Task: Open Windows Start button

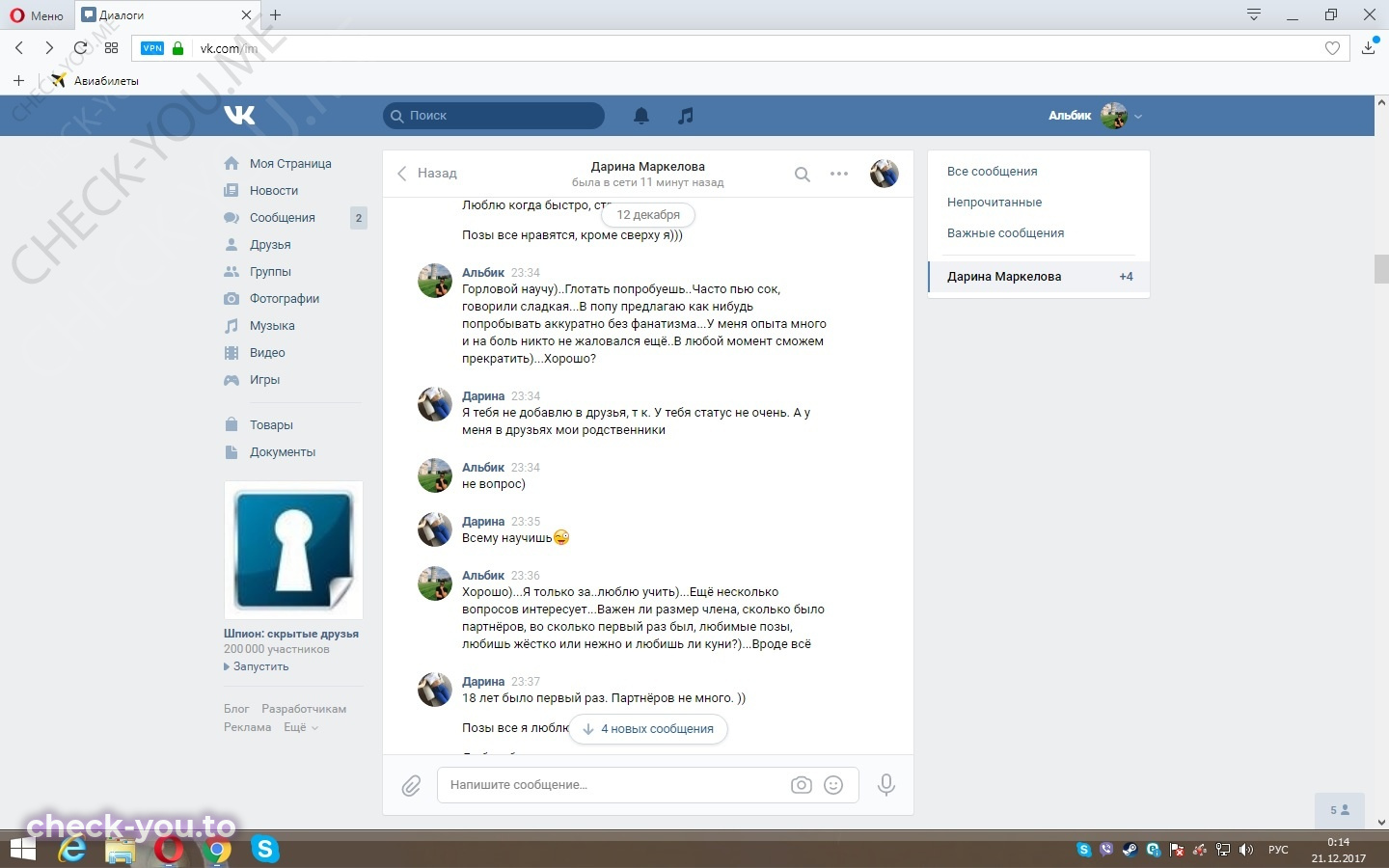Action: coord(23,850)
